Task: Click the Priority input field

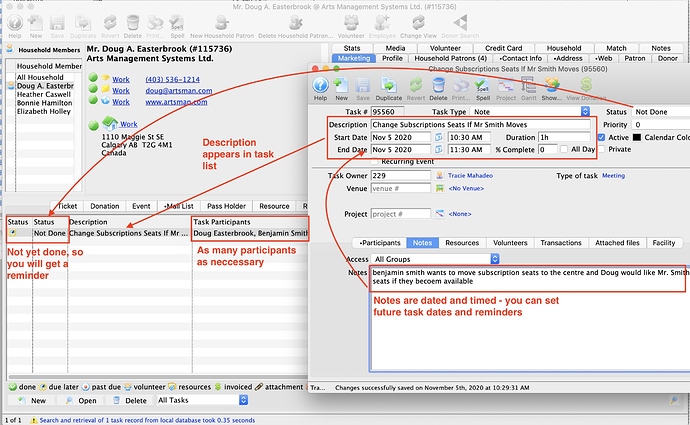Action: tap(661, 125)
